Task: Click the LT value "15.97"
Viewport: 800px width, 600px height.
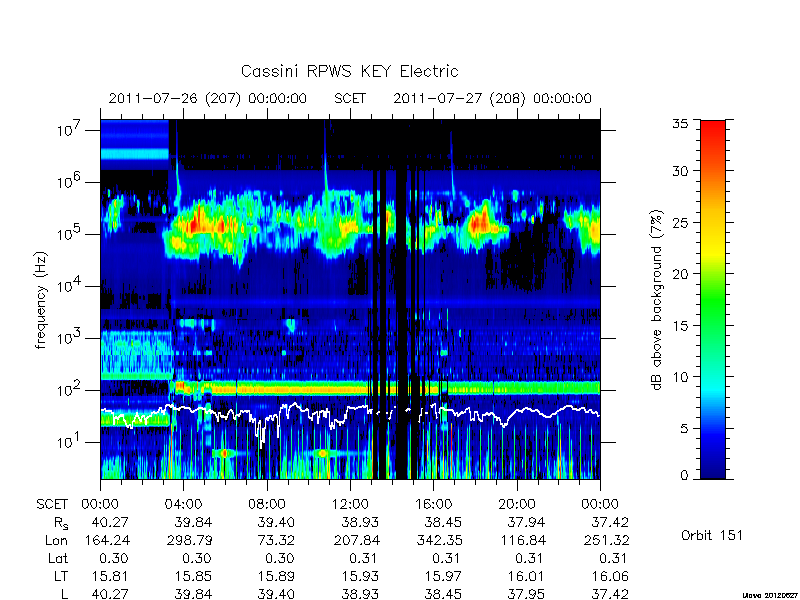Action: [x=443, y=577]
